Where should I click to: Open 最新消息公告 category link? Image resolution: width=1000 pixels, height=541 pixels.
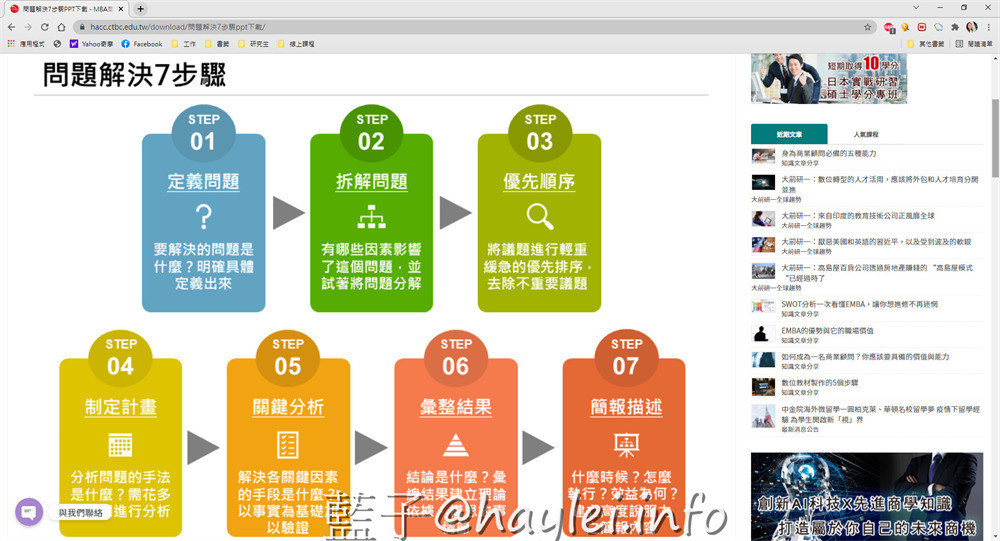point(800,429)
